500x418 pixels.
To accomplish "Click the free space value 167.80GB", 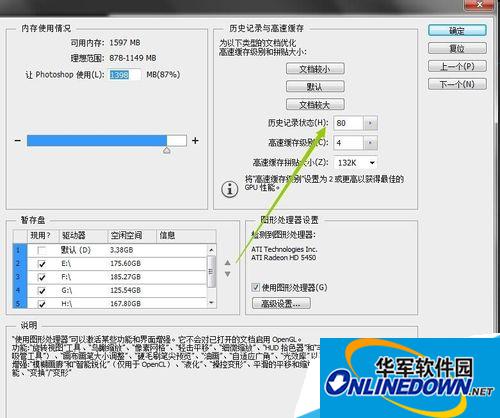I will tap(125, 304).
